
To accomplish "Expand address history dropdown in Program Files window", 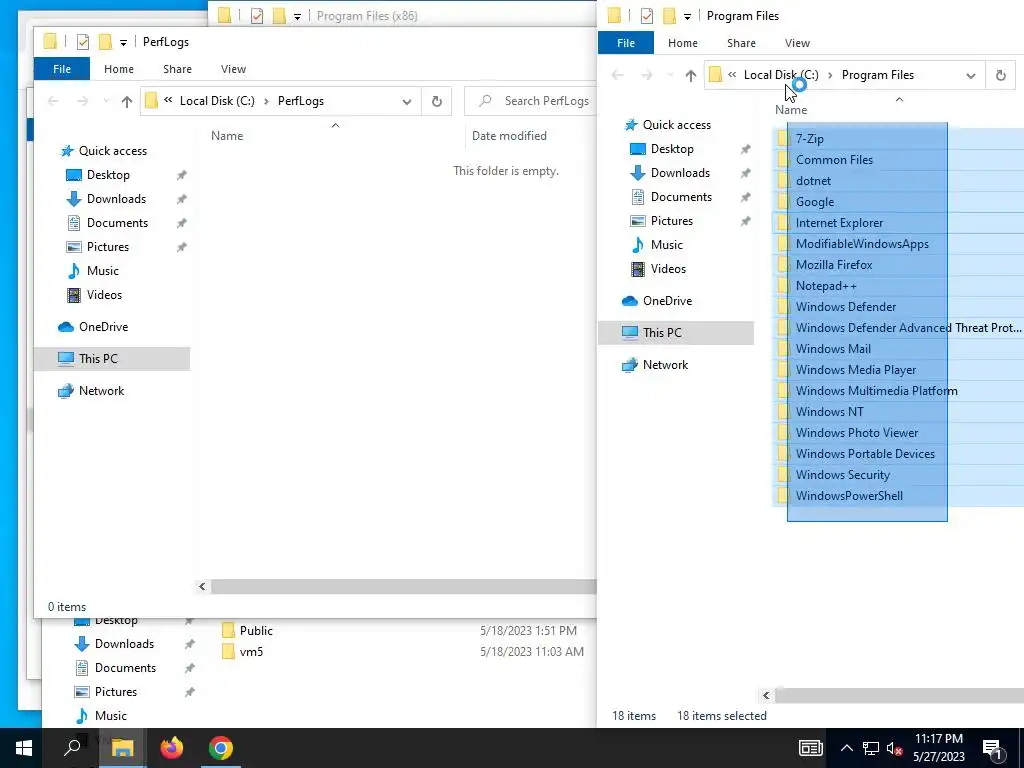I will [971, 76].
